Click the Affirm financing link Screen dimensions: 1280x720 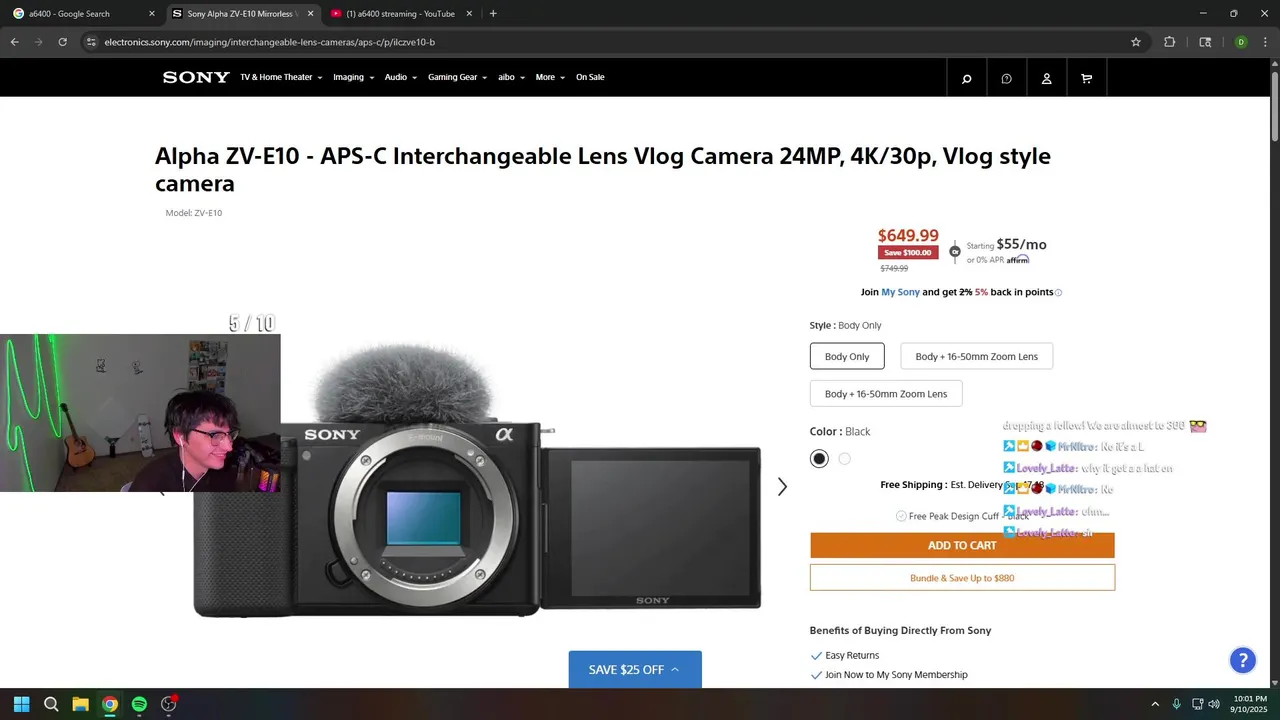pyautogui.click(x=1018, y=260)
